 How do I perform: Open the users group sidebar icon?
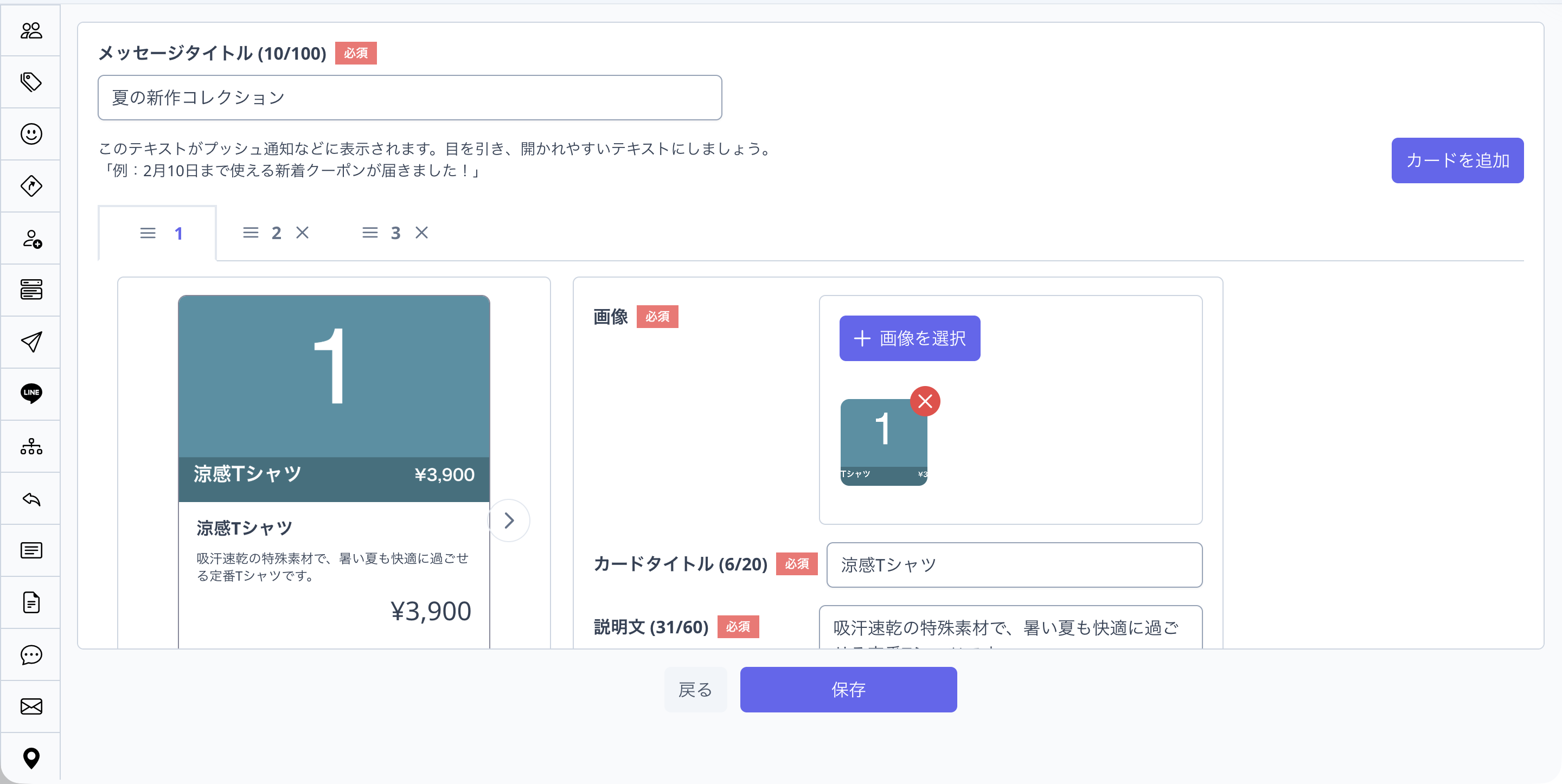[x=31, y=30]
